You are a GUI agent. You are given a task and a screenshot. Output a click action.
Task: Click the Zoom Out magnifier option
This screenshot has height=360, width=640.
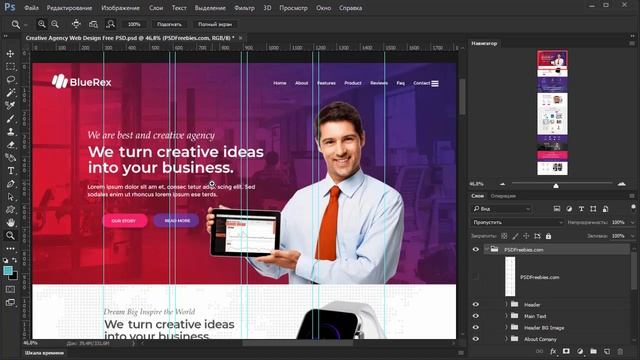click(x=55, y=24)
